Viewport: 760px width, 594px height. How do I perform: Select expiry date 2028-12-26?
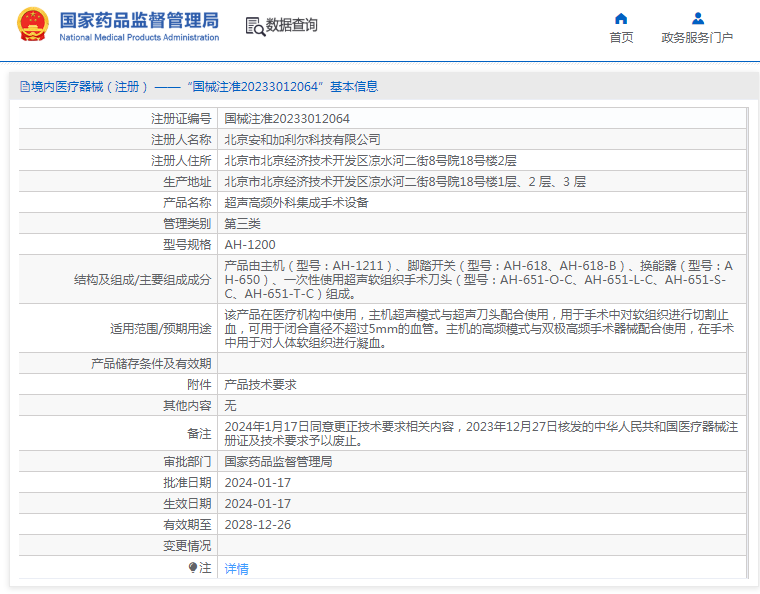point(258,525)
